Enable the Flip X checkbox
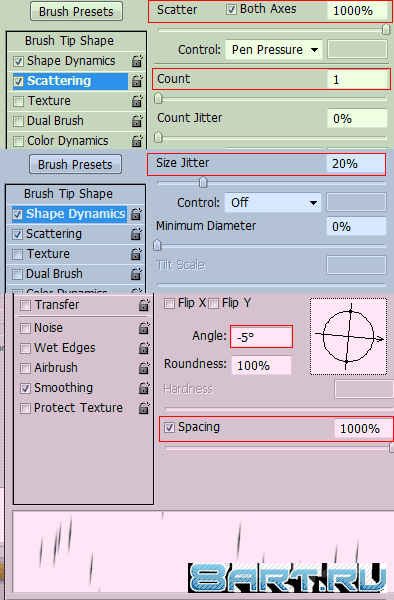Viewport: 394px width, 600px height. coord(169,303)
